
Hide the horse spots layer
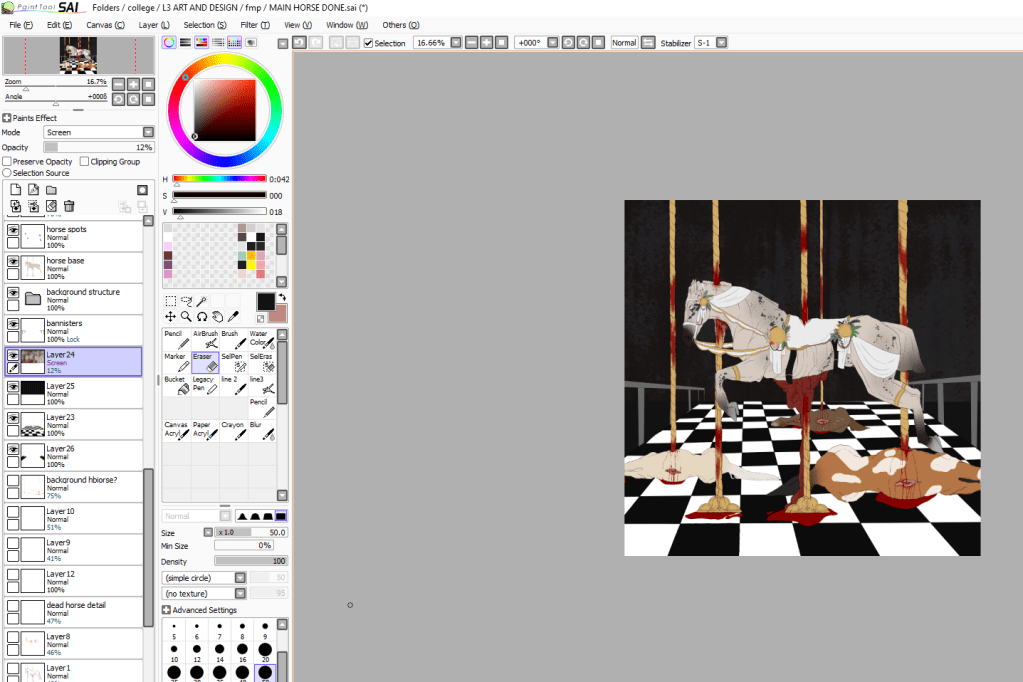13,229
